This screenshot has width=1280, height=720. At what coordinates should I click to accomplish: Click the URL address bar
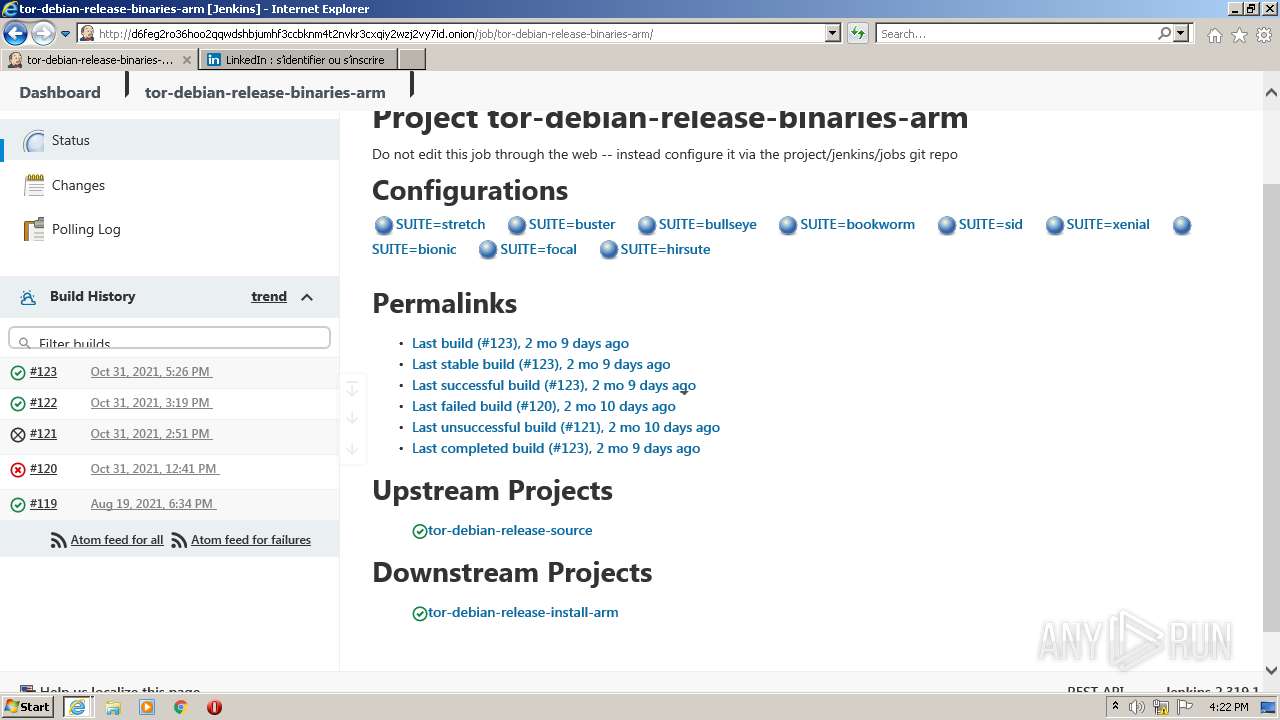[460, 33]
